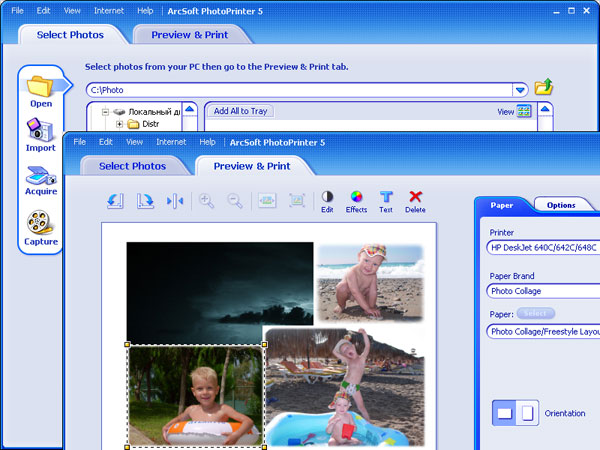600x450 pixels.
Task: Open the Effects color wheel tool
Action: [x=356, y=202]
